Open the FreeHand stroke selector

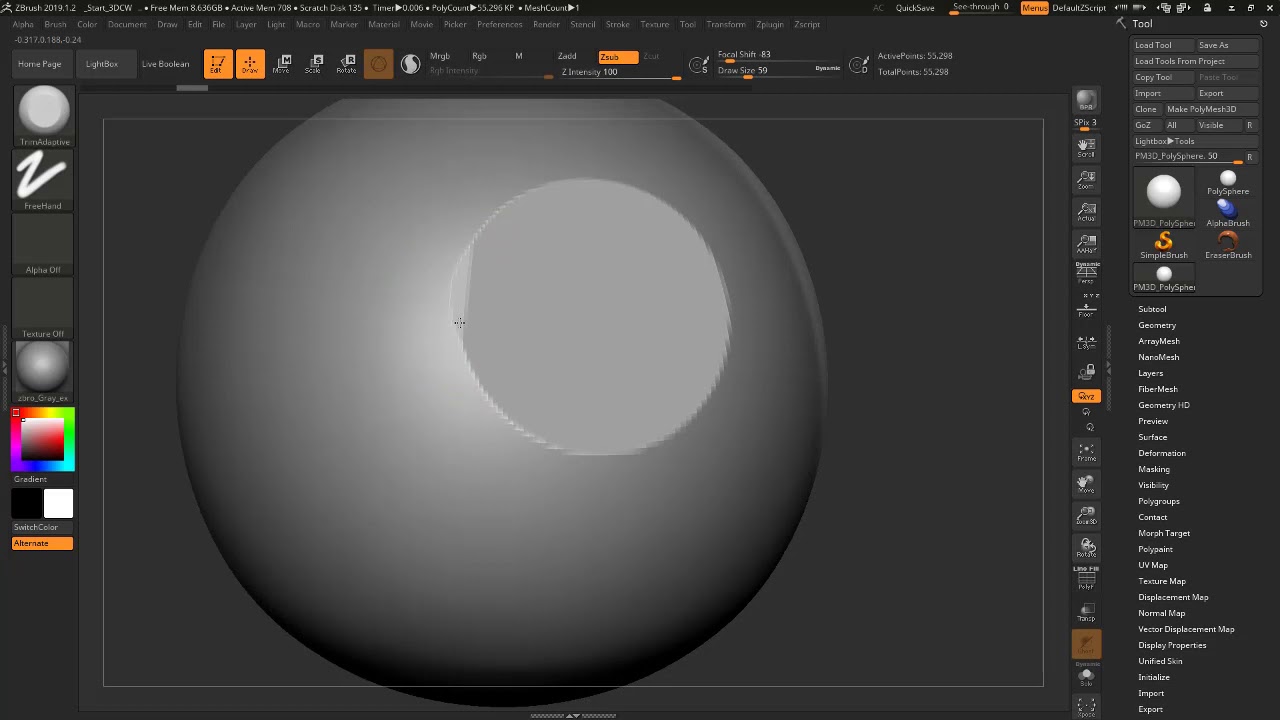click(43, 180)
